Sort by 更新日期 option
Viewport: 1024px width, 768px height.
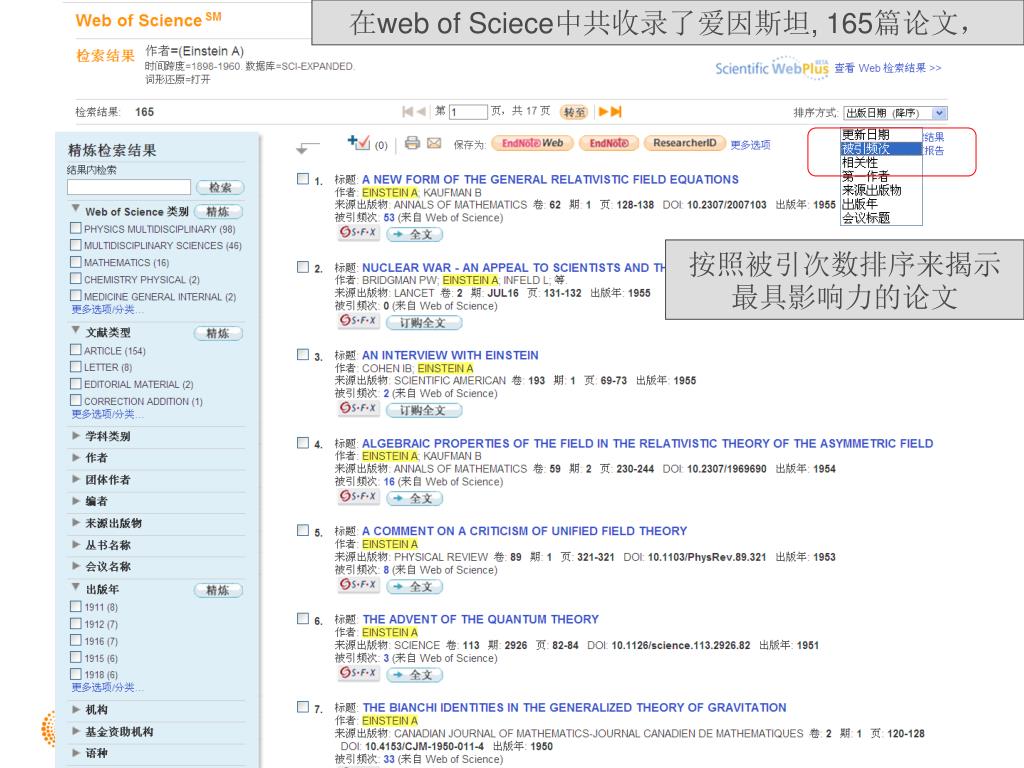pos(880,135)
